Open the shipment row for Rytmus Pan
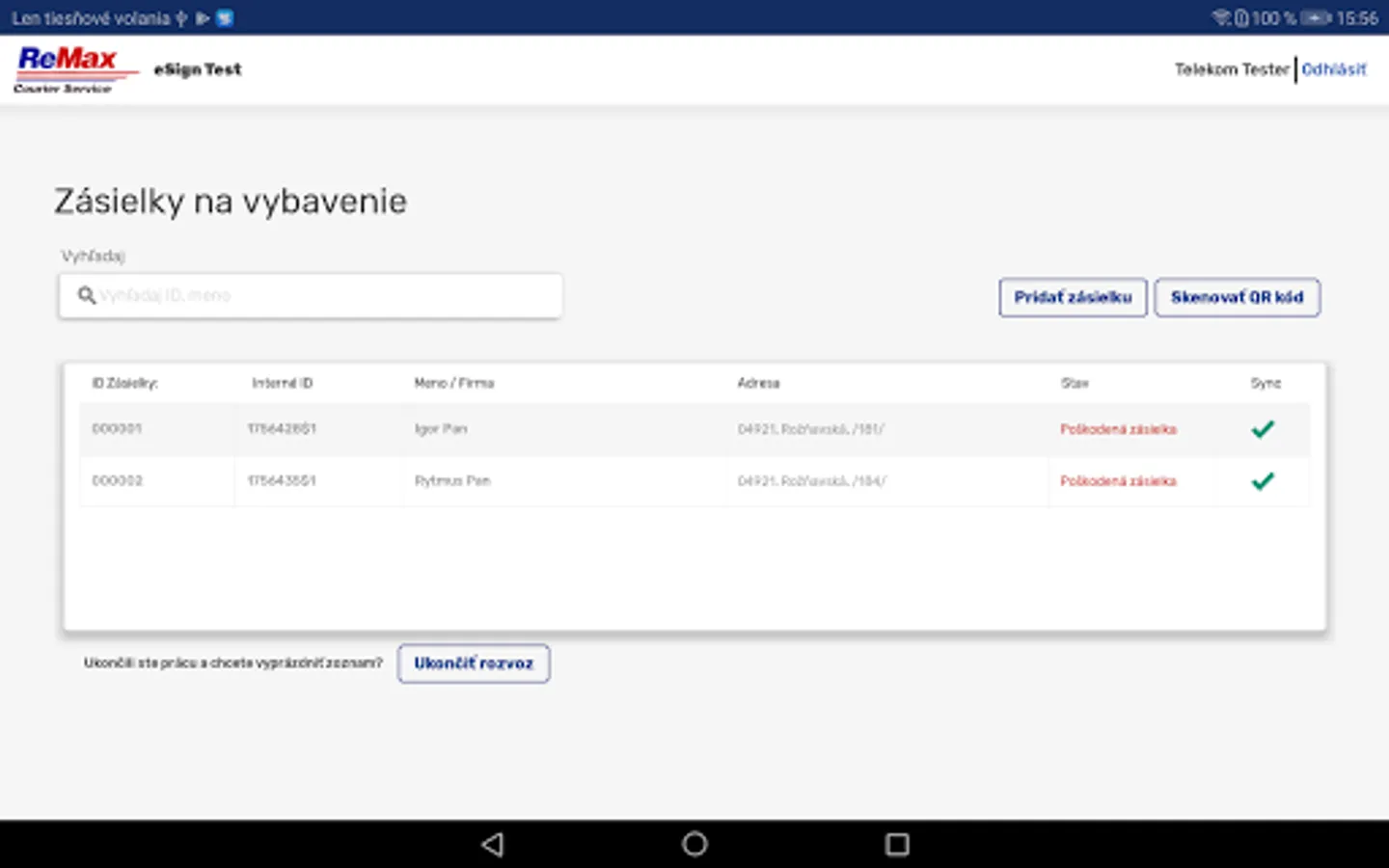 (x=694, y=480)
